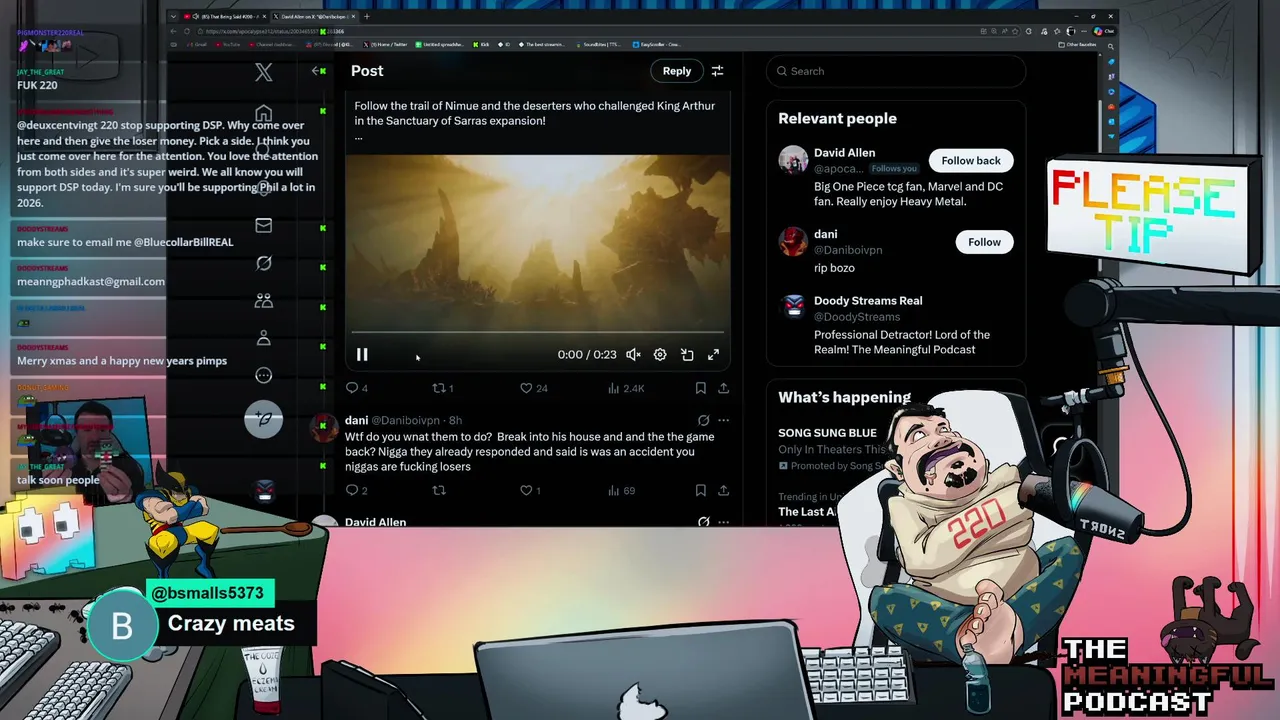Mute or unmute the video sound
This screenshot has height=720, width=1280.
tap(633, 355)
